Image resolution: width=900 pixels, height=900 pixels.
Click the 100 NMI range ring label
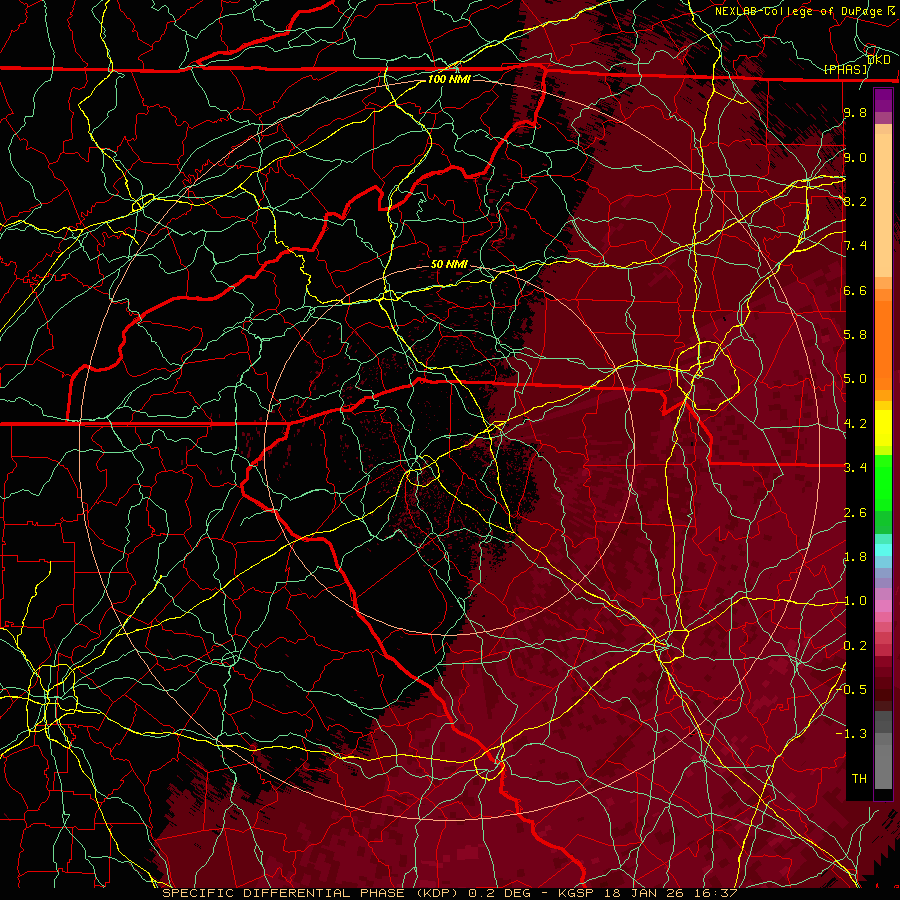(x=449, y=79)
